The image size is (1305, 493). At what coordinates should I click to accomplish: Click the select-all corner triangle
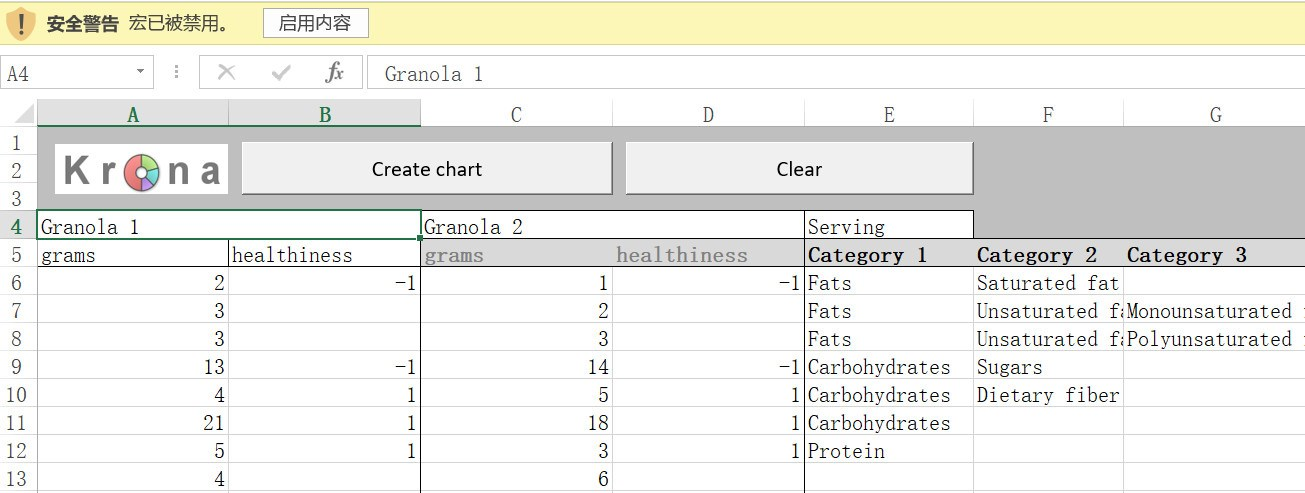[x=19, y=114]
